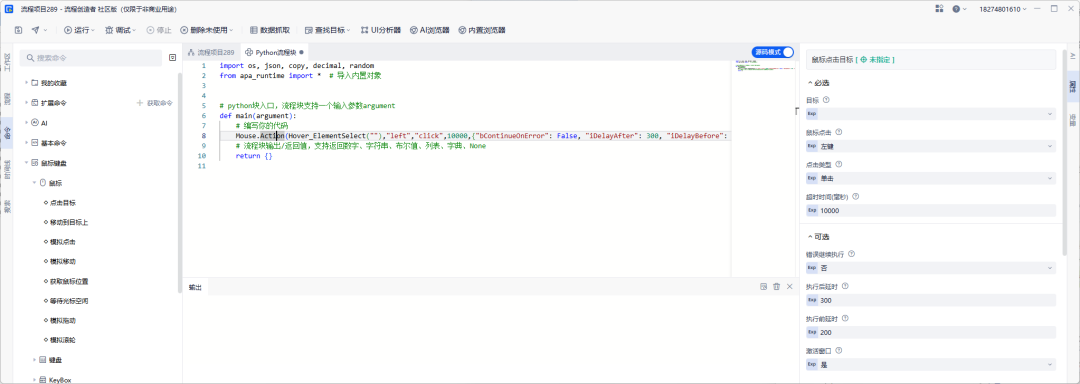
Task: Open the 点击类型 click type dropdown
Action: [x=931, y=178]
